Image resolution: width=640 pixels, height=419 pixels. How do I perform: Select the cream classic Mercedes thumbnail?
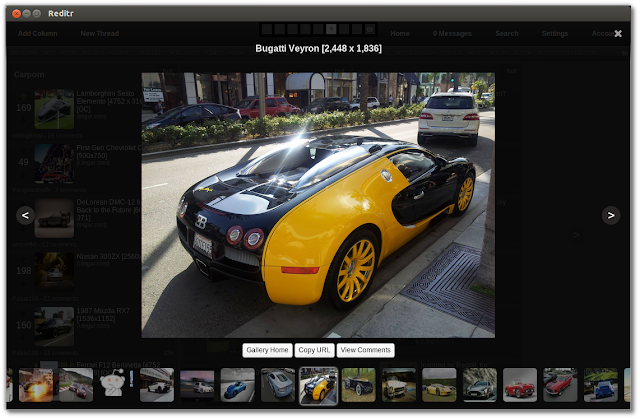tap(399, 385)
